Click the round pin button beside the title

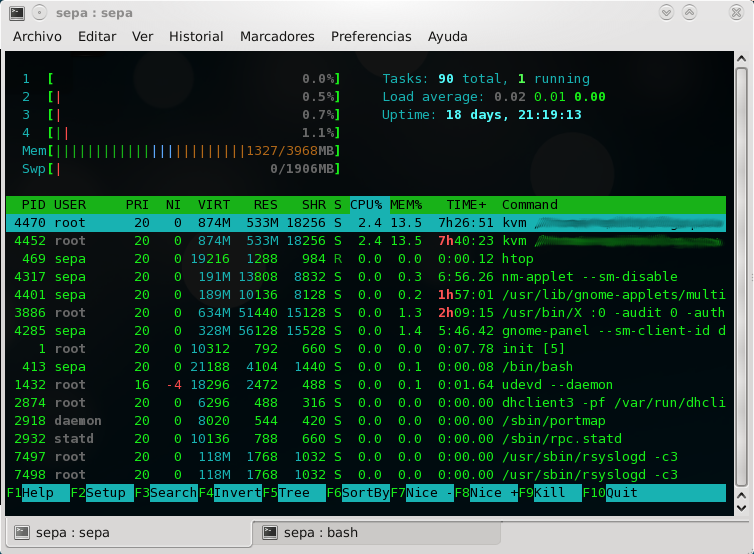point(39,13)
